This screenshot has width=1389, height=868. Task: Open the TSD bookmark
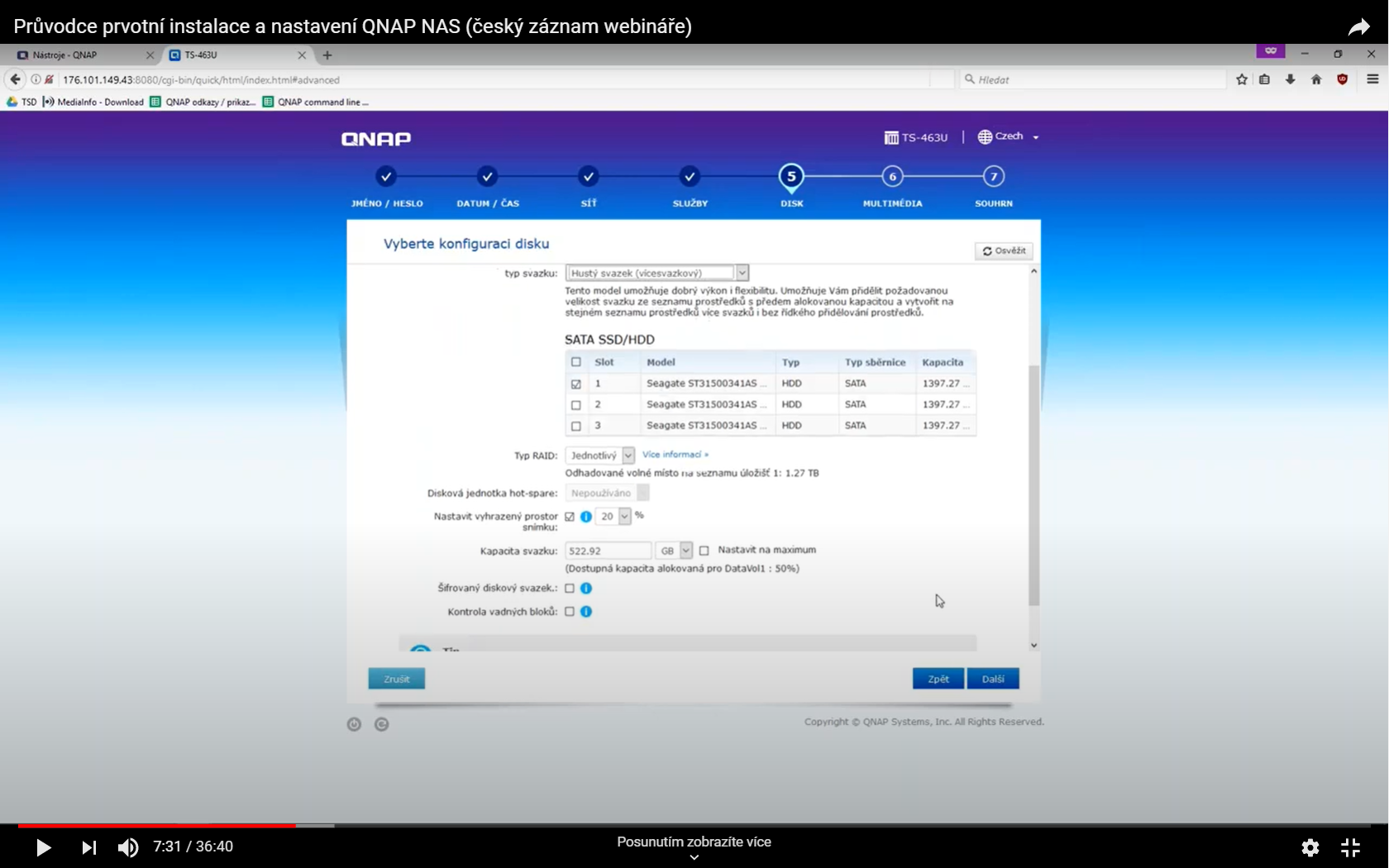click(21, 103)
